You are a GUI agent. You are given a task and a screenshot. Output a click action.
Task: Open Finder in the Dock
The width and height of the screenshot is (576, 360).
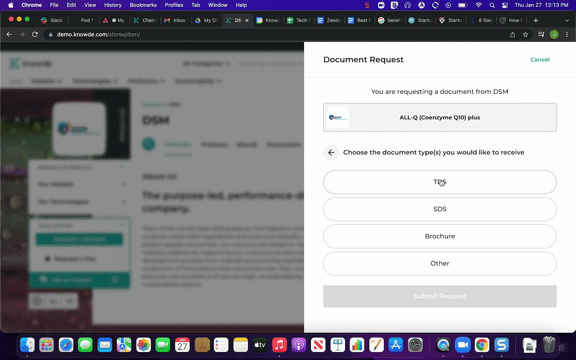coord(27,345)
